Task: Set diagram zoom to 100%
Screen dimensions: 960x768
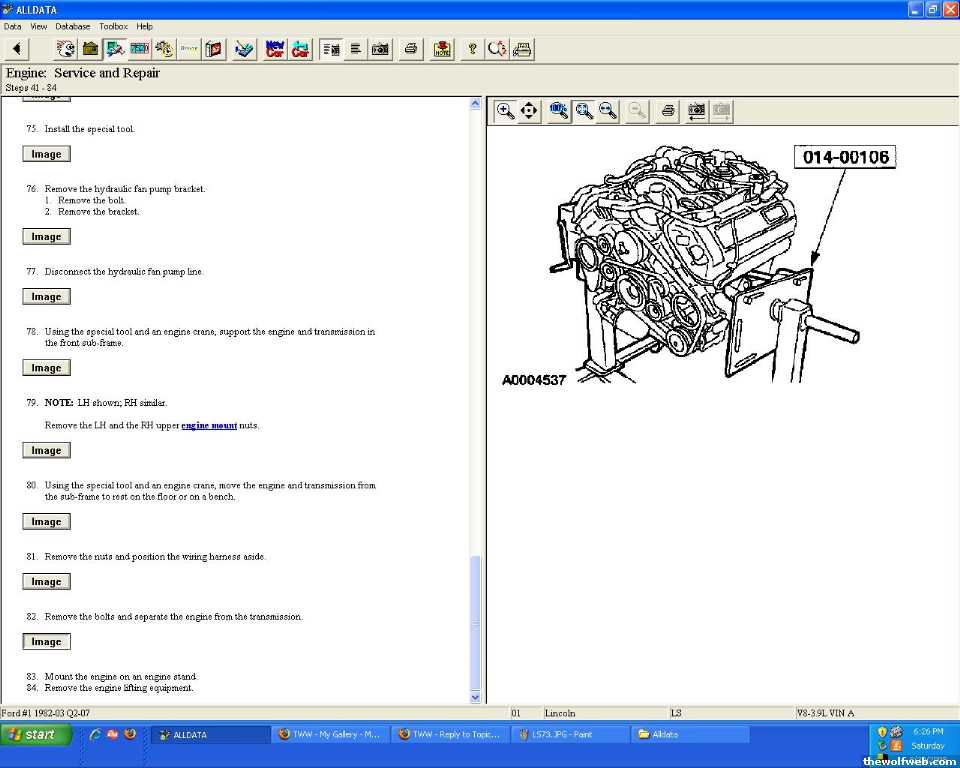Action: coord(559,111)
